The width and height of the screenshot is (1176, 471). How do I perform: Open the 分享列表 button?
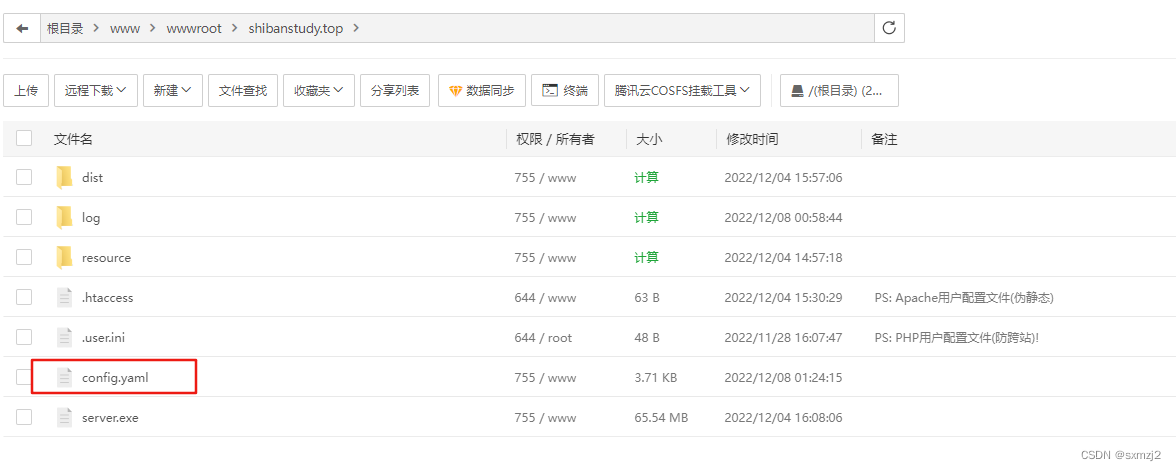coord(394,90)
